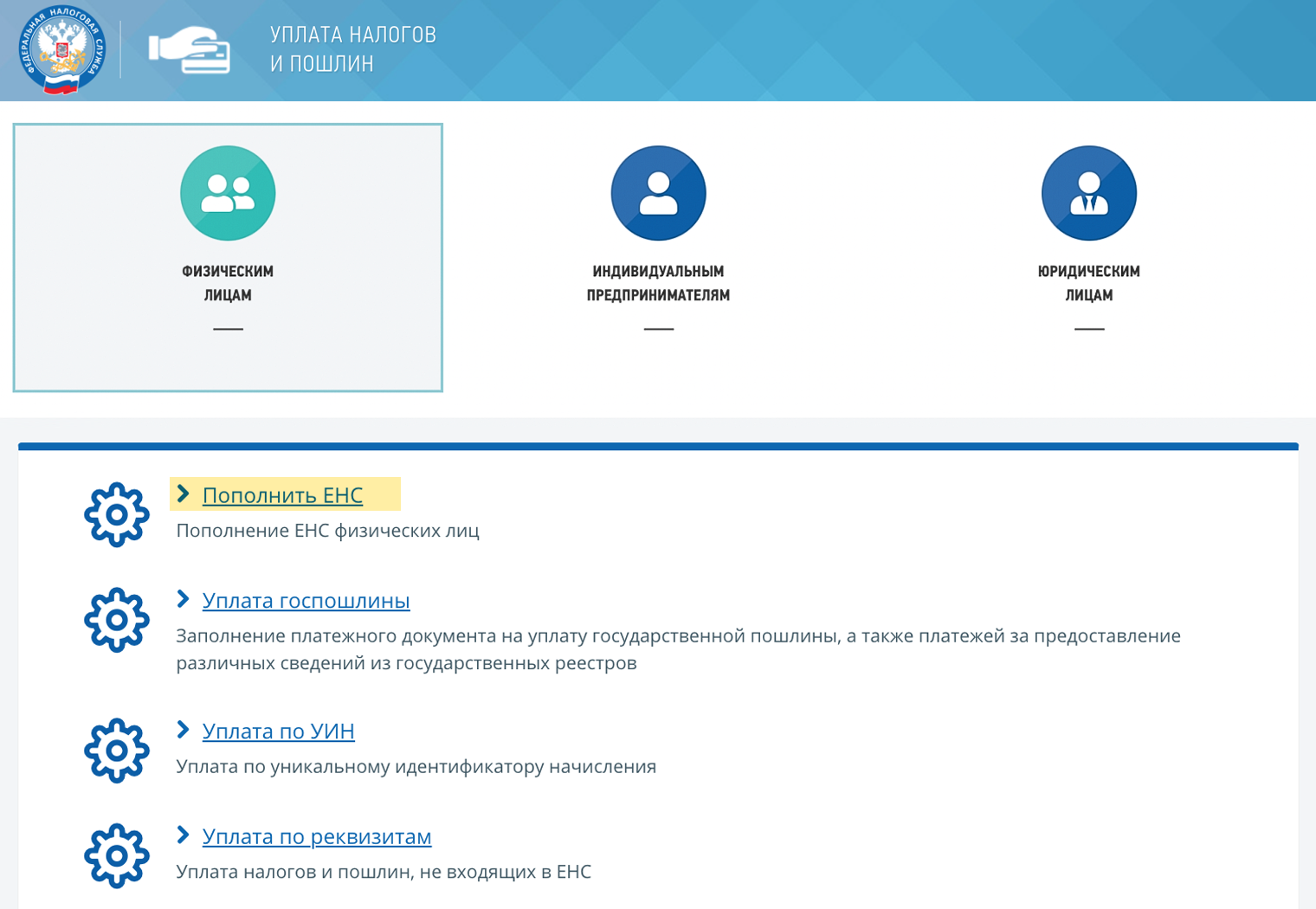Click the hand-with-card payment icon in header

tap(189, 50)
